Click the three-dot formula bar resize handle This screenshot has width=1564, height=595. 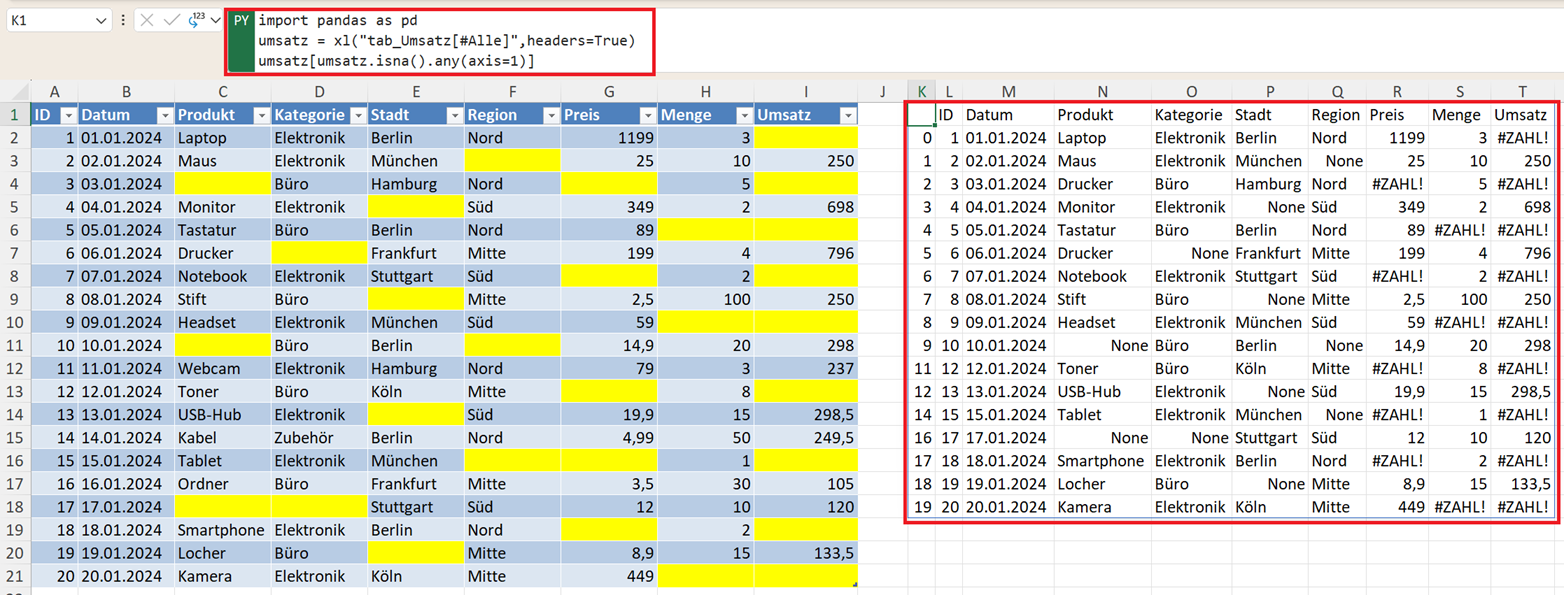click(x=123, y=20)
